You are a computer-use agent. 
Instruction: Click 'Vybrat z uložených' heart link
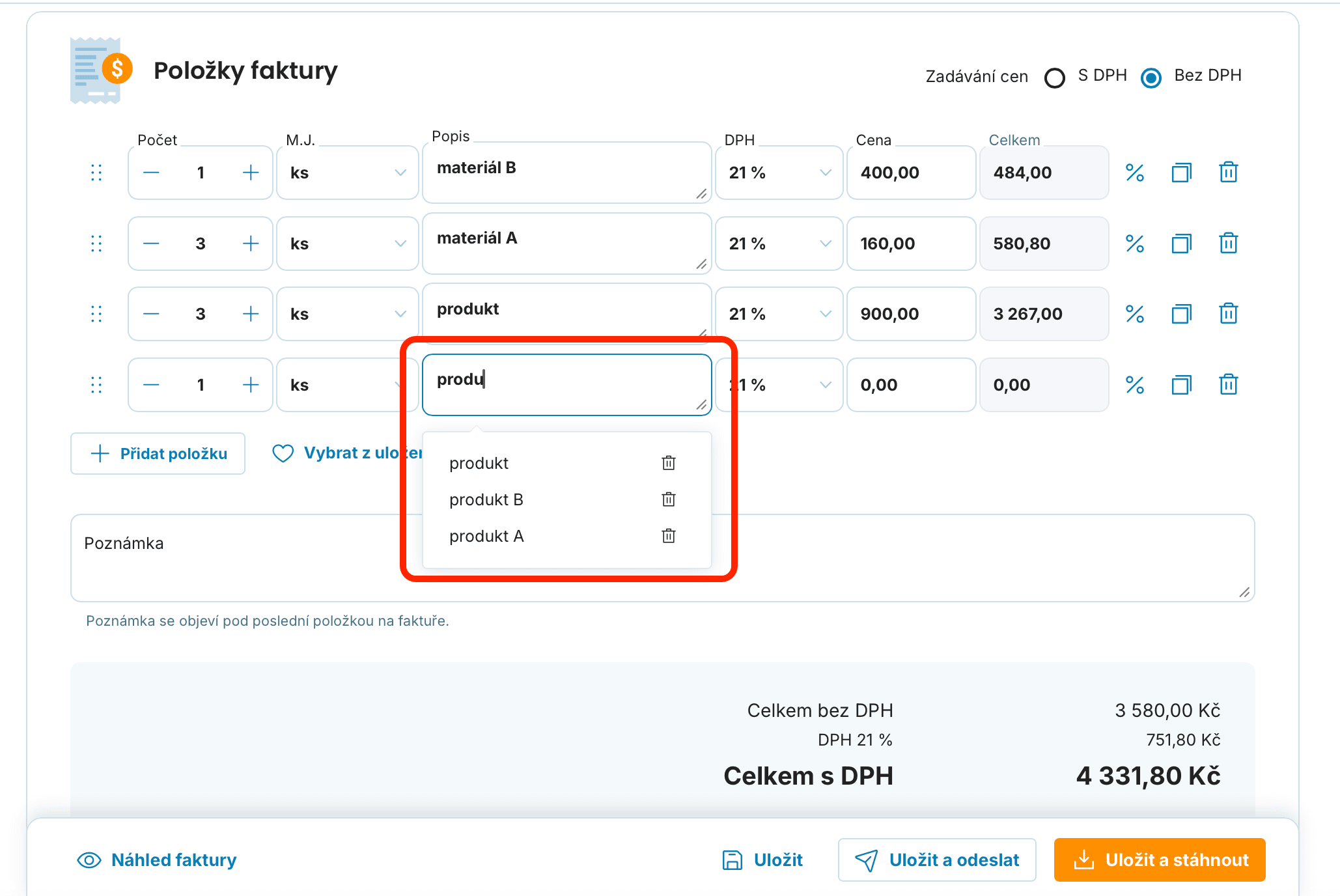347,453
